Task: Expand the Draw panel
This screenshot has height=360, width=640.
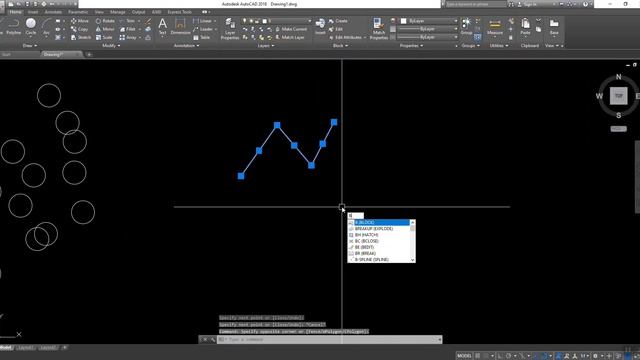Action: [x=30, y=46]
